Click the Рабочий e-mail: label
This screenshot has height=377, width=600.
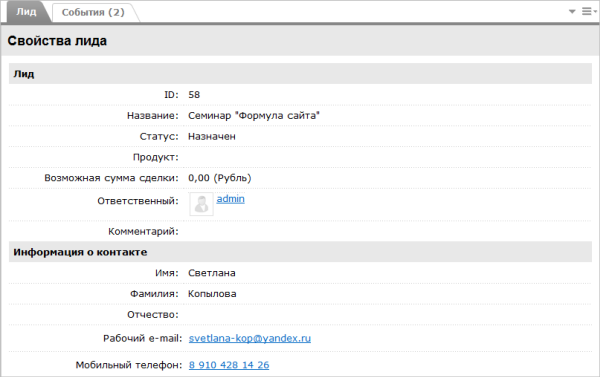point(143,338)
